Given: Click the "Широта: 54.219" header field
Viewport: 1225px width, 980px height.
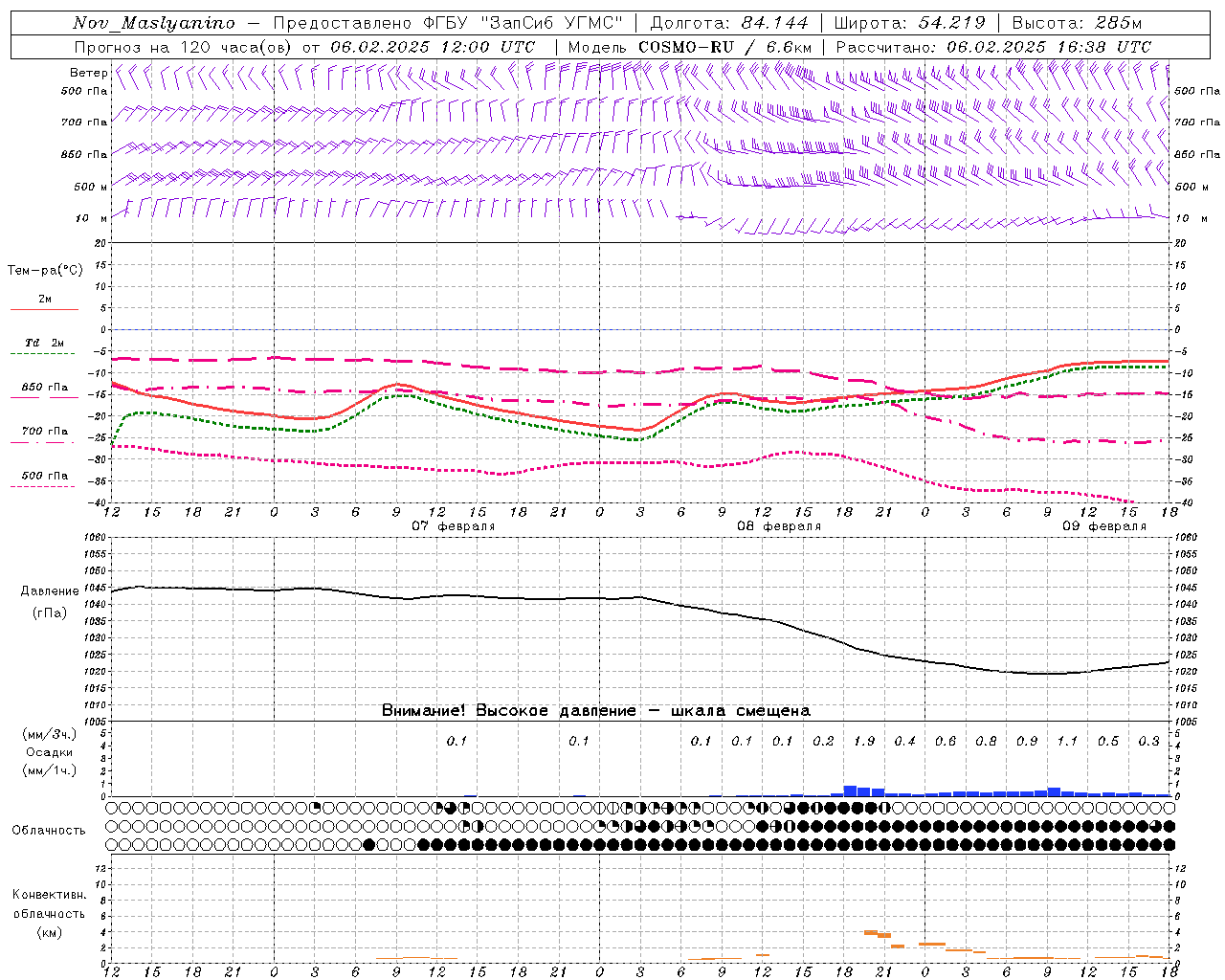Looking at the screenshot, I should 909,23.
